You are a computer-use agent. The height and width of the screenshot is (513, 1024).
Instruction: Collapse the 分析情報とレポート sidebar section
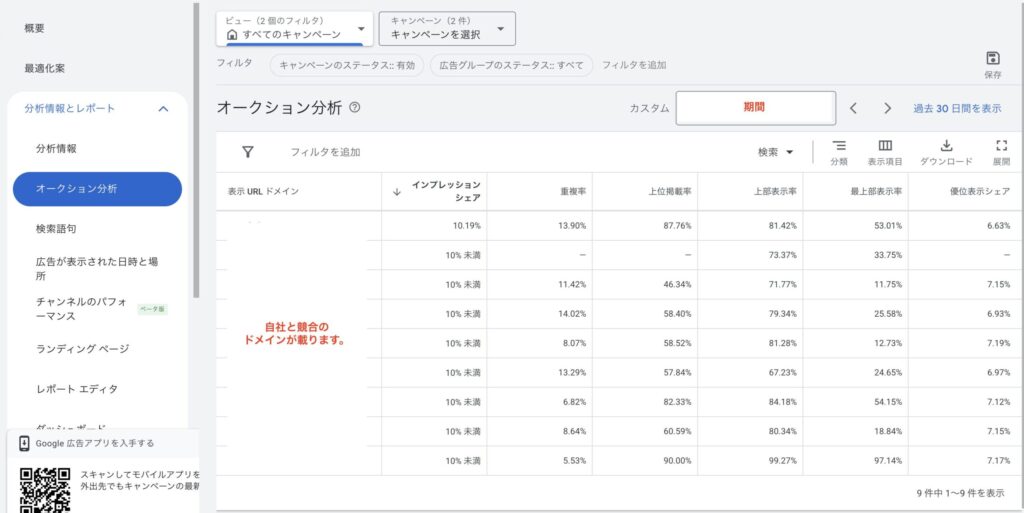tap(163, 109)
